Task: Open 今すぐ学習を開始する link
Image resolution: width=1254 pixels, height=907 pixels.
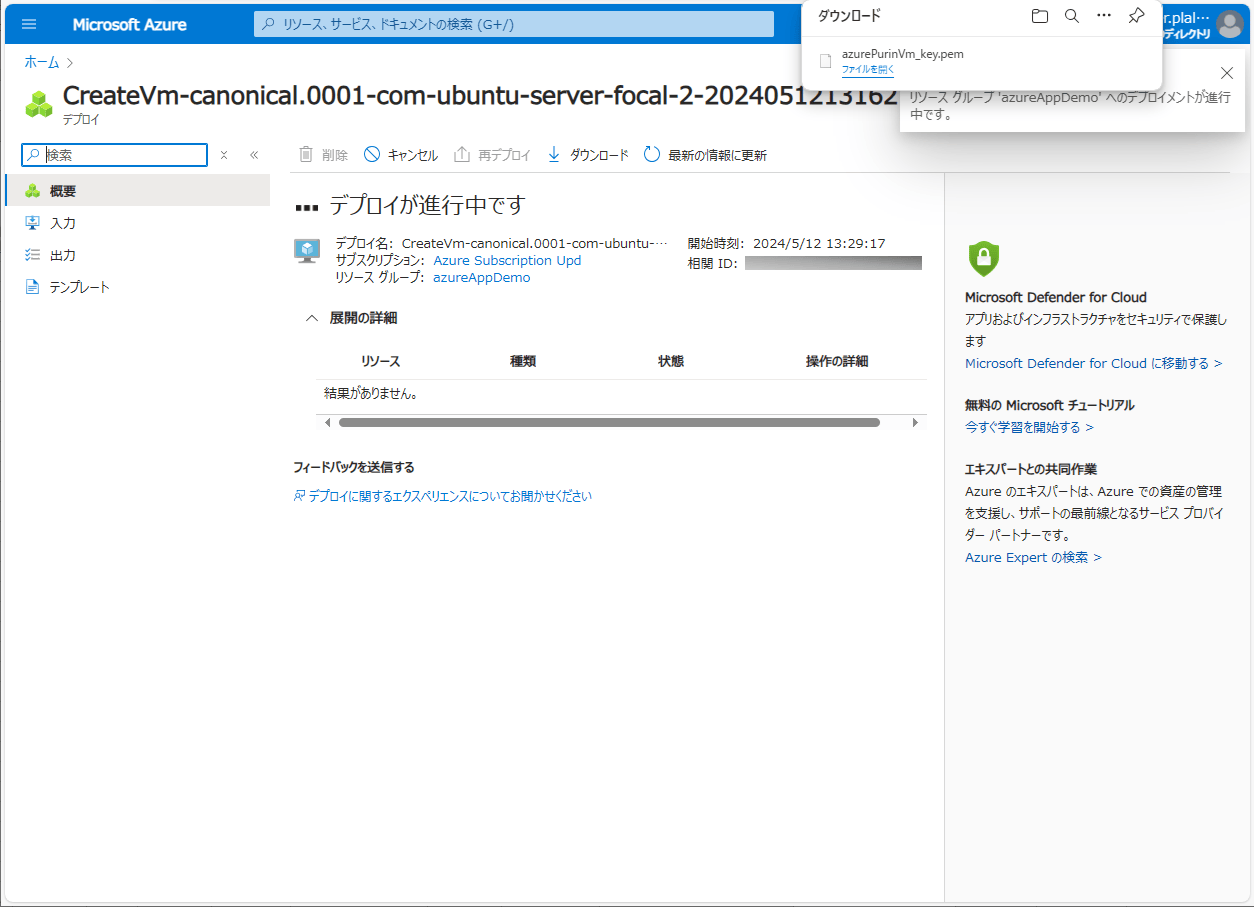Action: click(x=1029, y=427)
